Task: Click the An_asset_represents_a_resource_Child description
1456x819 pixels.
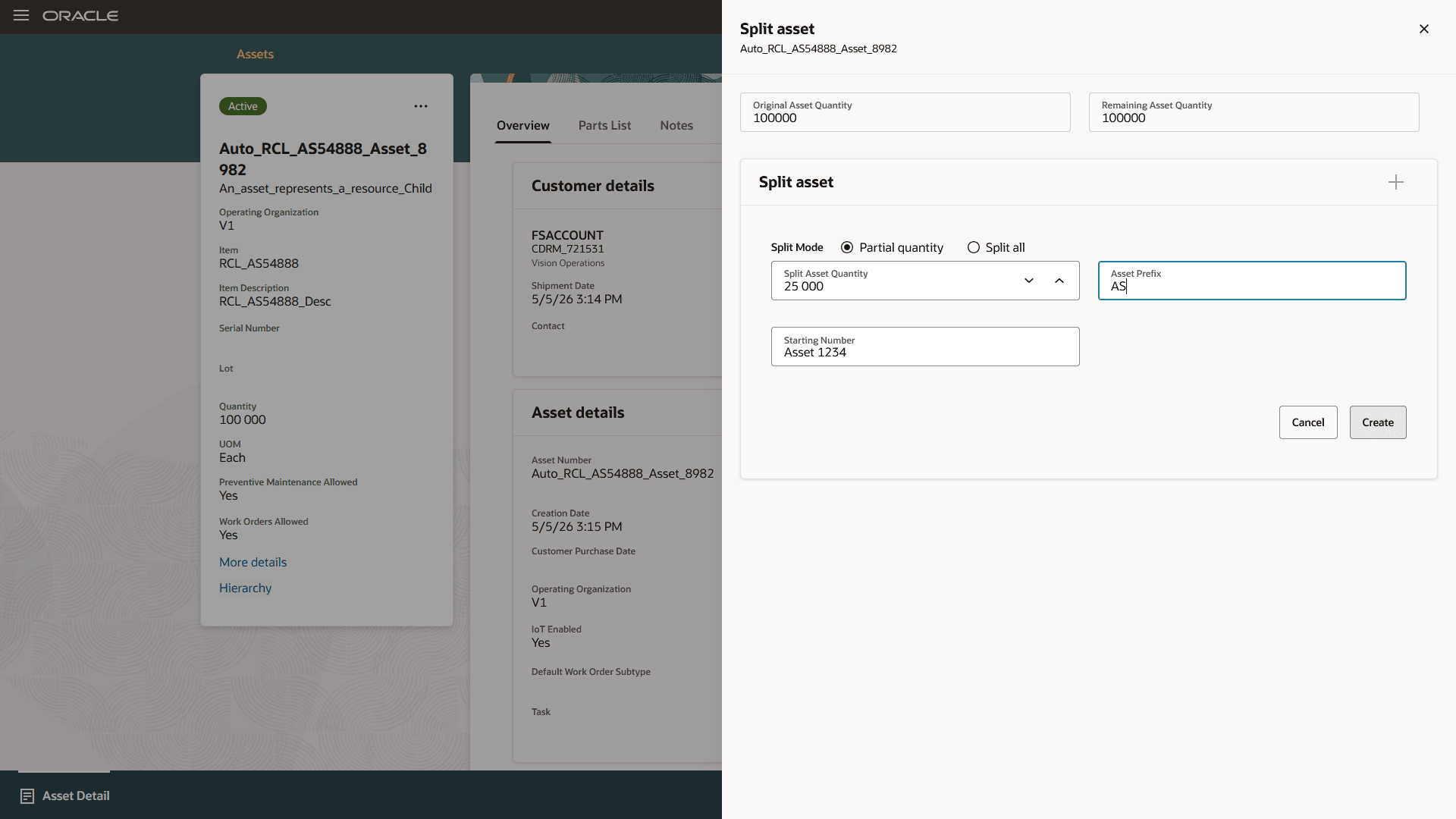Action: [325, 189]
